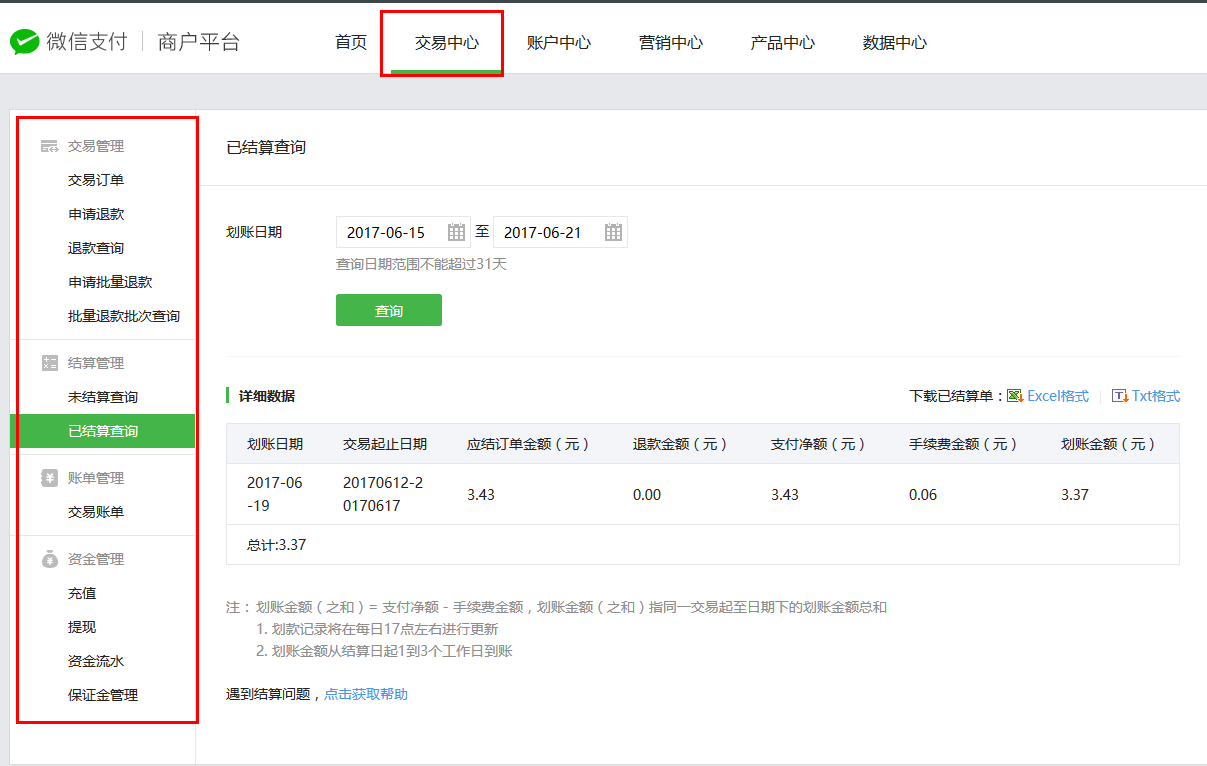
Task: Click the Txt format download icon
Action: point(1120,396)
